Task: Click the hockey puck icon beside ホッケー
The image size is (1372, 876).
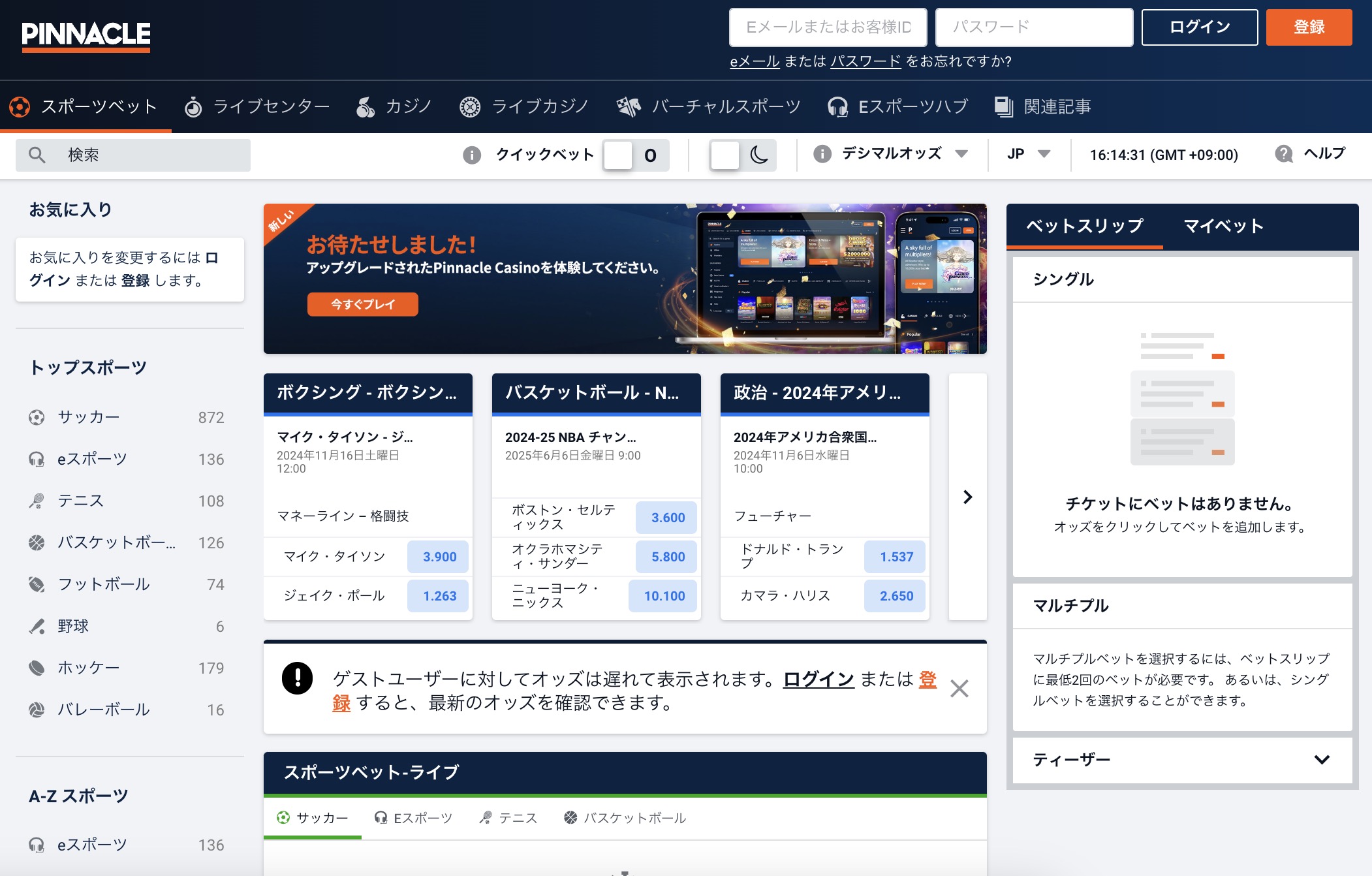Action: (x=37, y=668)
